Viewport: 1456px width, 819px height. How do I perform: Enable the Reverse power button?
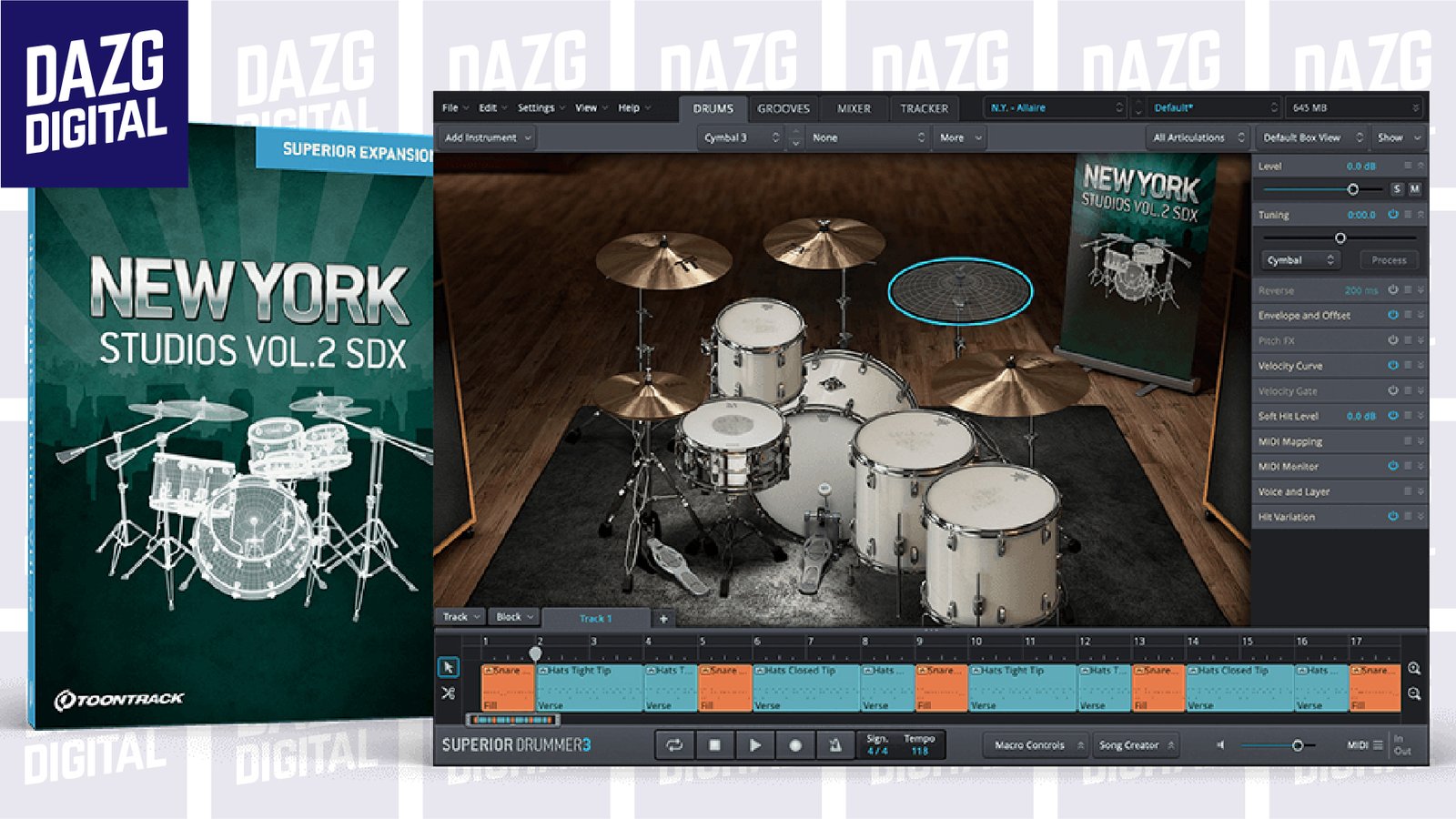point(1393,290)
